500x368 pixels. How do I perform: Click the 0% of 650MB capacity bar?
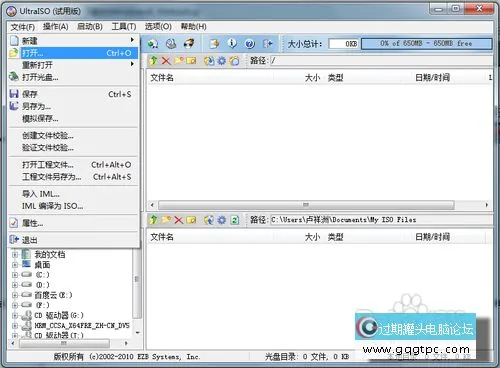click(x=426, y=44)
